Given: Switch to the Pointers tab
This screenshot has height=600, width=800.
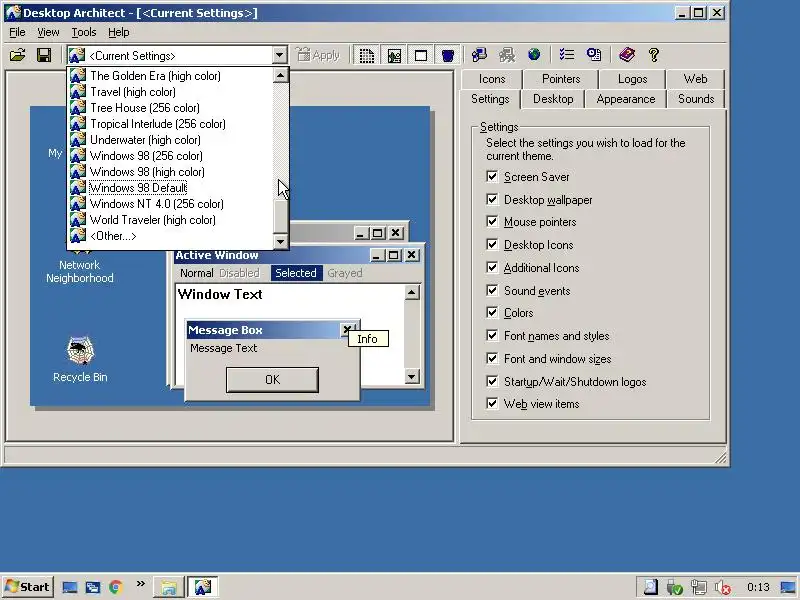Looking at the screenshot, I should click(x=561, y=79).
